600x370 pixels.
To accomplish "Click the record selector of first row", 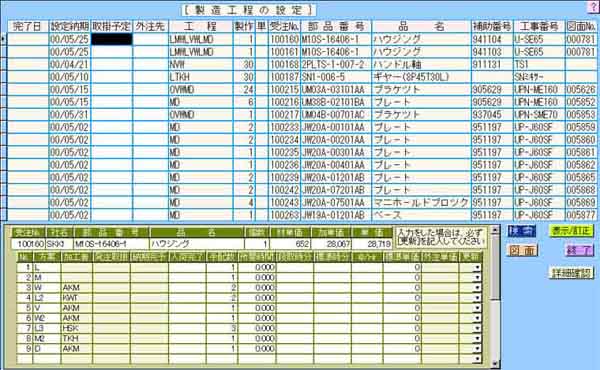I will tap(3, 39).
